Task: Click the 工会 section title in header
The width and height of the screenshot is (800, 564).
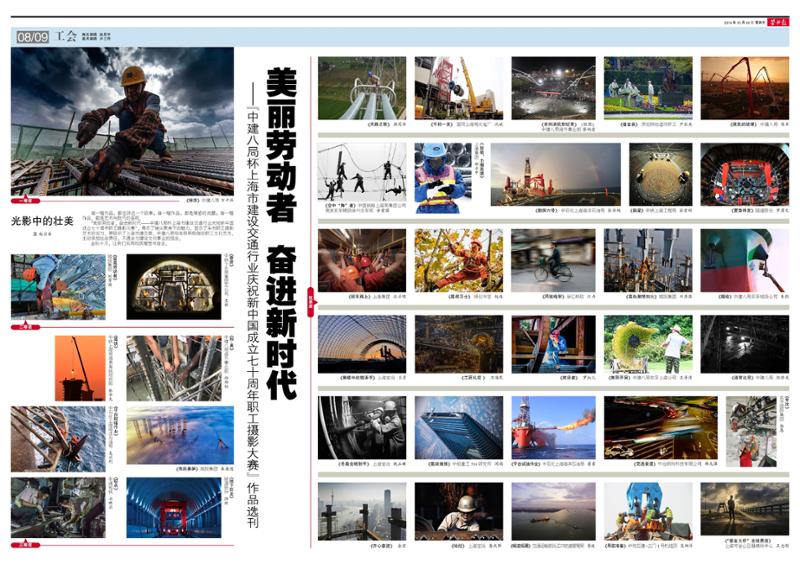Action: click(66, 37)
